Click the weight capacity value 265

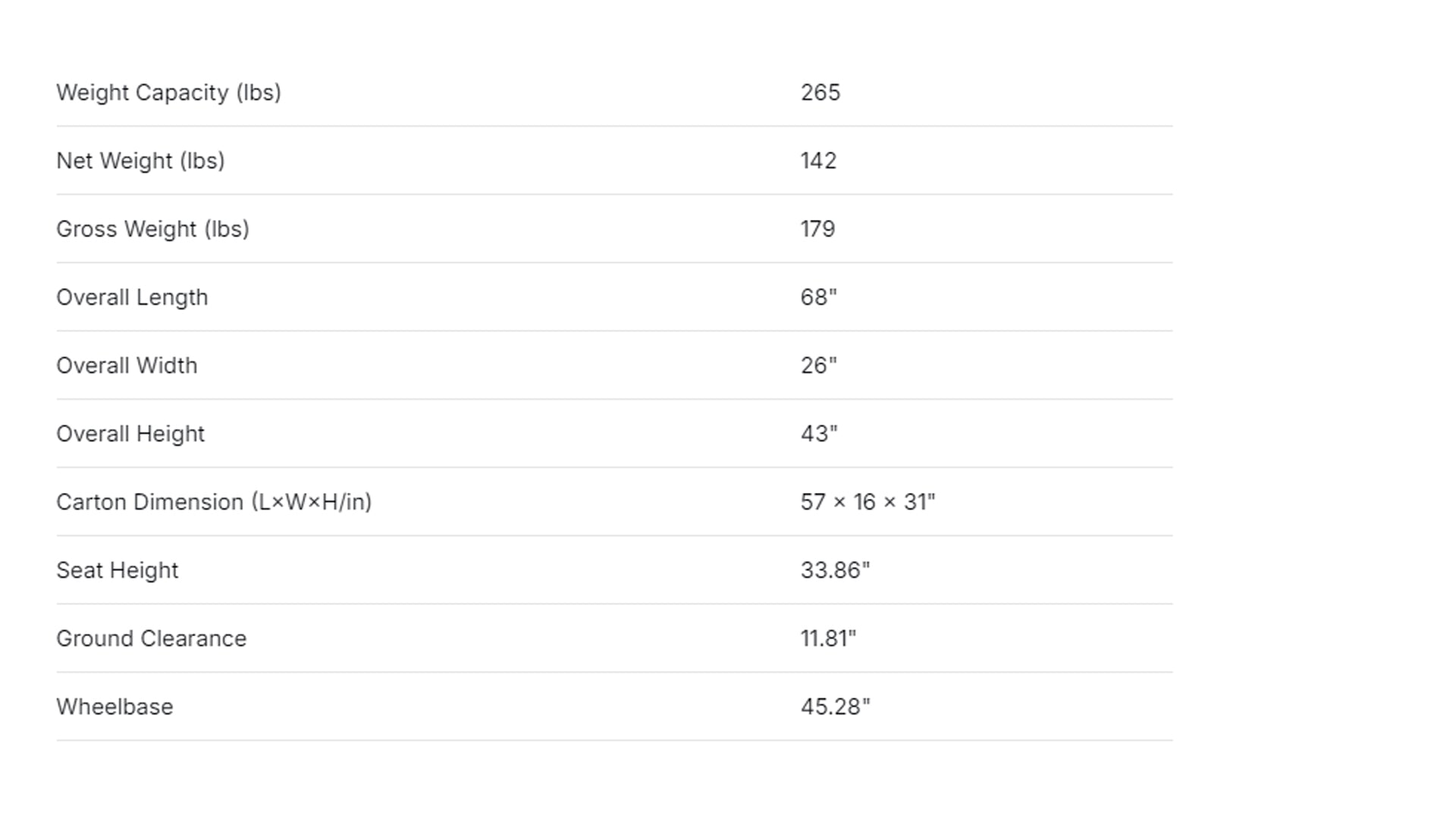[x=820, y=93]
